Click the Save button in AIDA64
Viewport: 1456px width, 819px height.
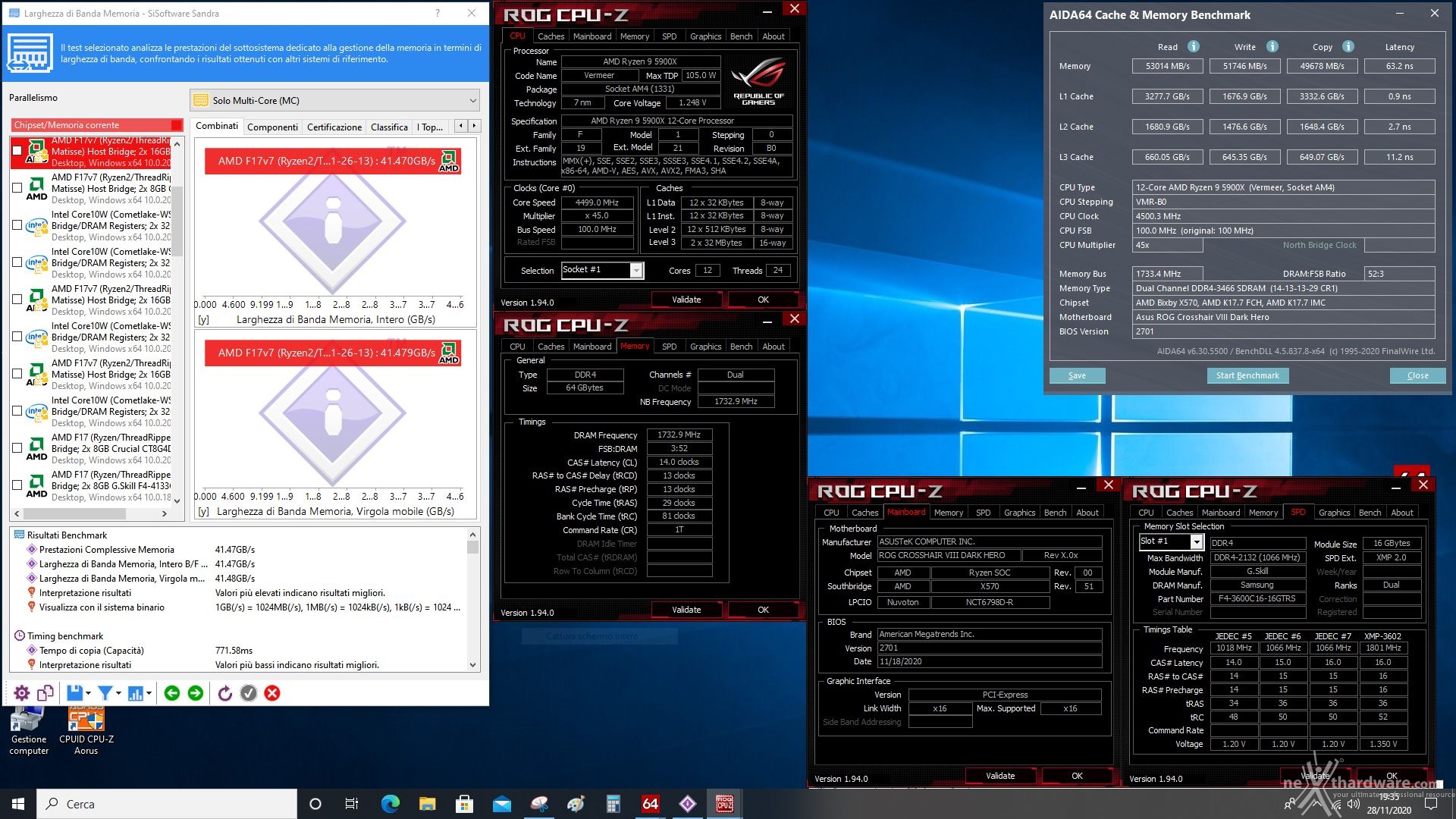pyautogui.click(x=1077, y=375)
